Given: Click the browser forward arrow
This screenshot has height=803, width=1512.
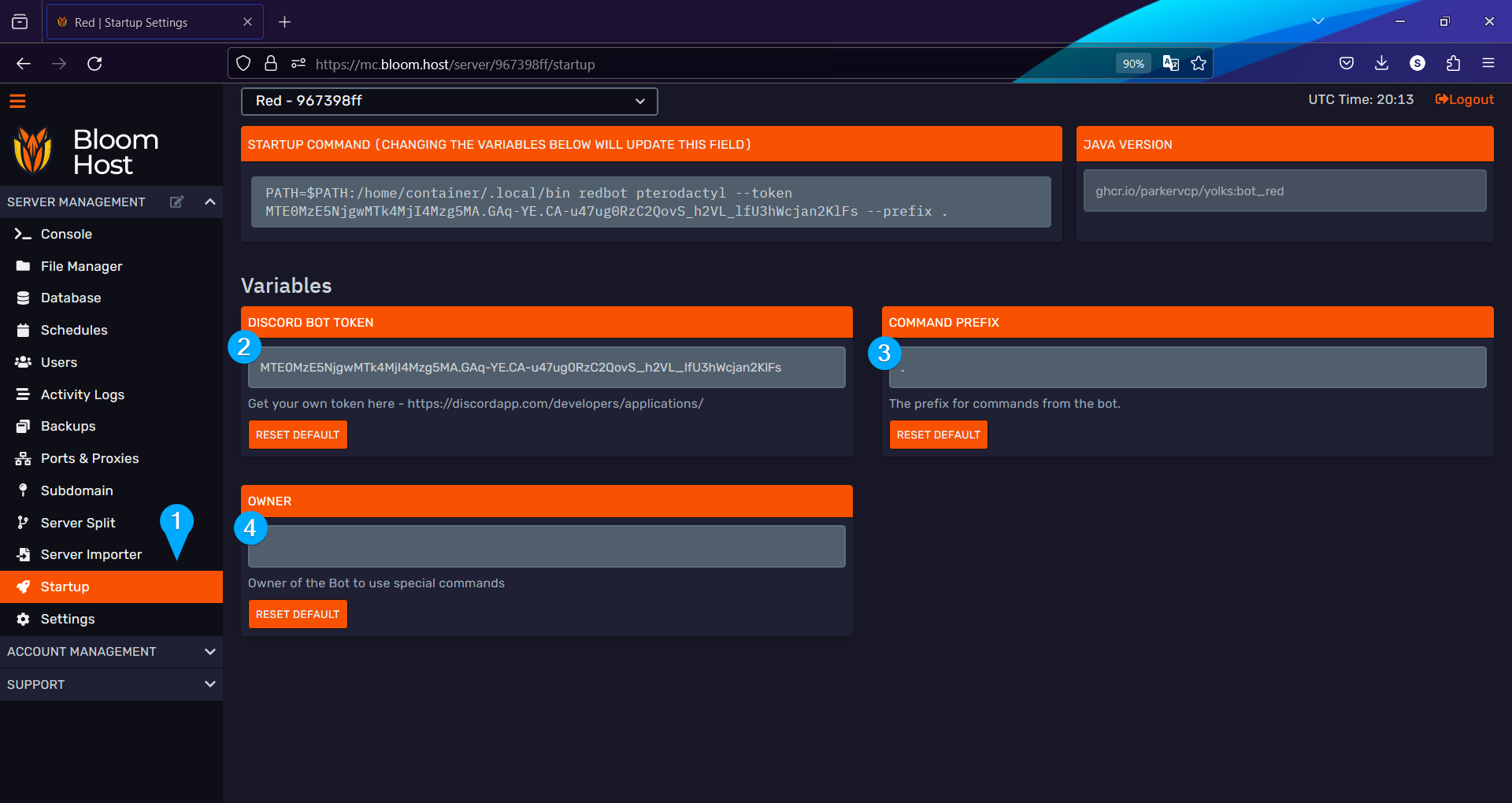Looking at the screenshot, I should [59, 64].
